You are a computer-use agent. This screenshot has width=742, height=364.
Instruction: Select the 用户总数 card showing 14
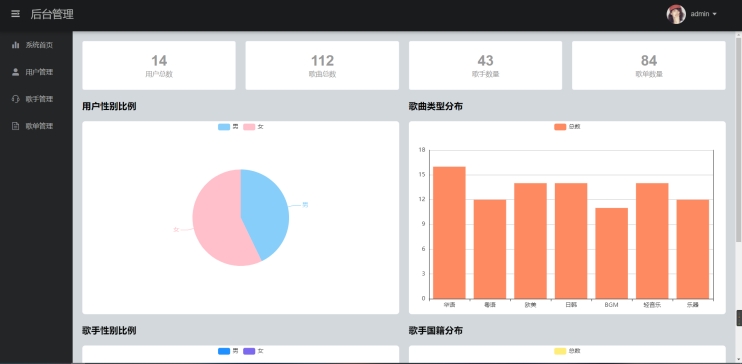[159, 65]
